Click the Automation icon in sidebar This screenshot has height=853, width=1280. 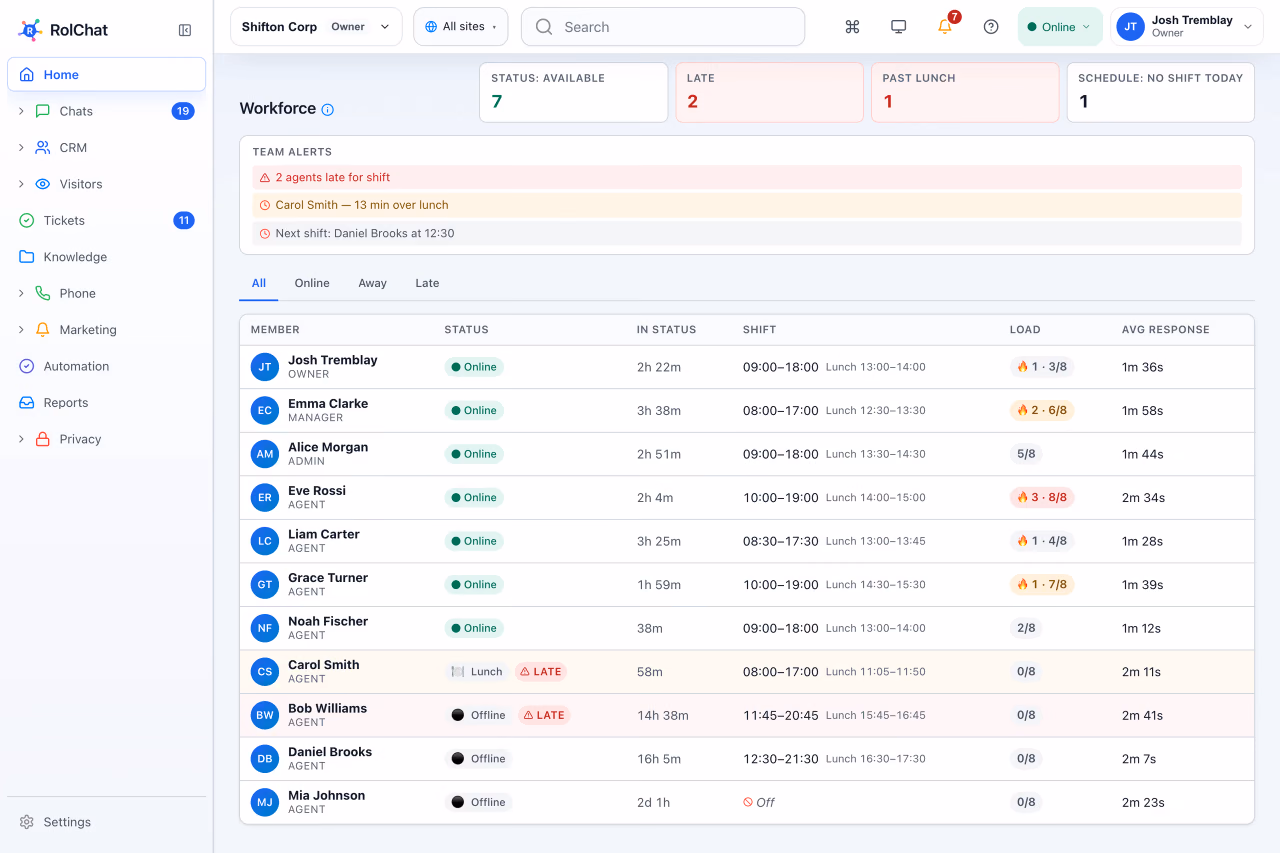point(27,366)
